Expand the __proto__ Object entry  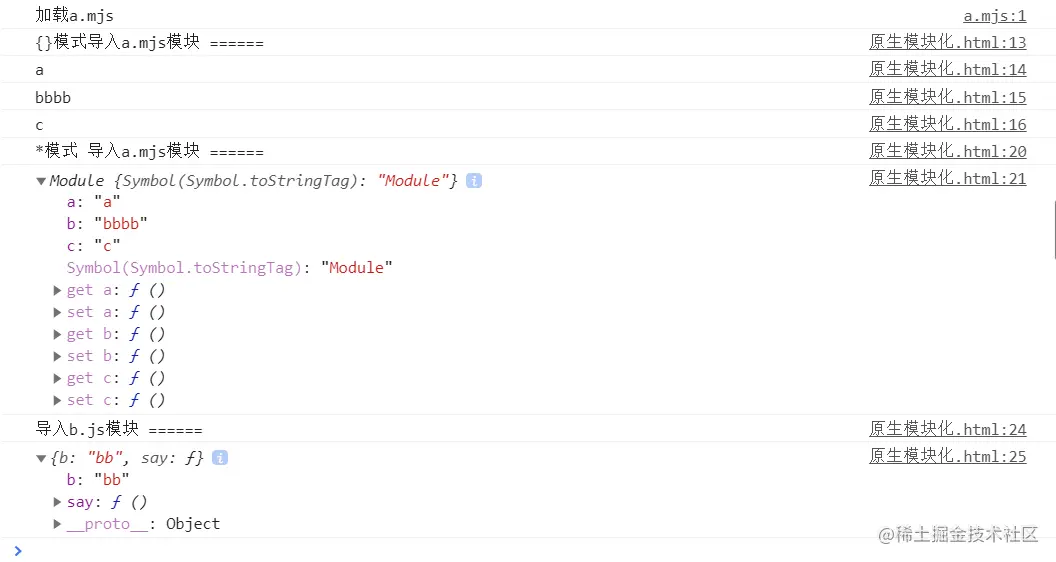pyautogui.click(x=57, y=524)
